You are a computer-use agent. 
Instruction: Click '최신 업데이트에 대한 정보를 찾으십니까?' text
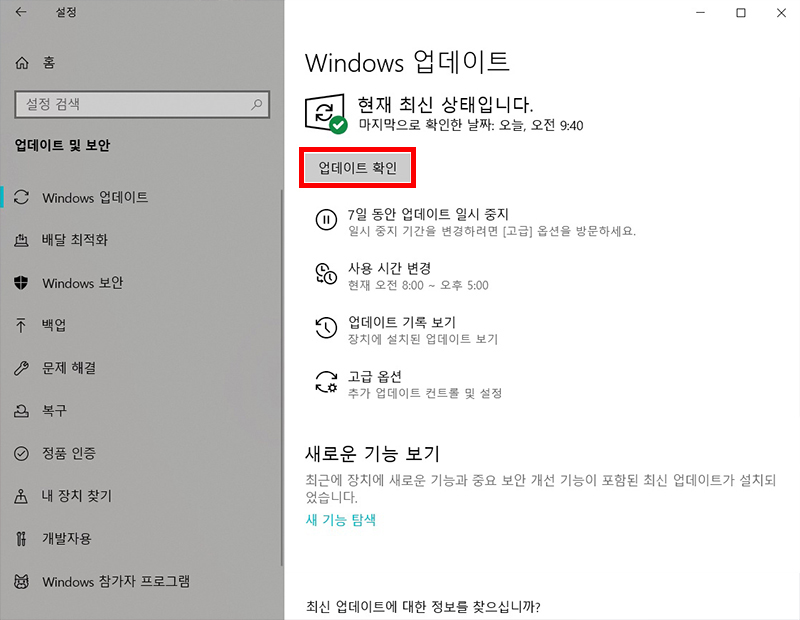[423, 606]
